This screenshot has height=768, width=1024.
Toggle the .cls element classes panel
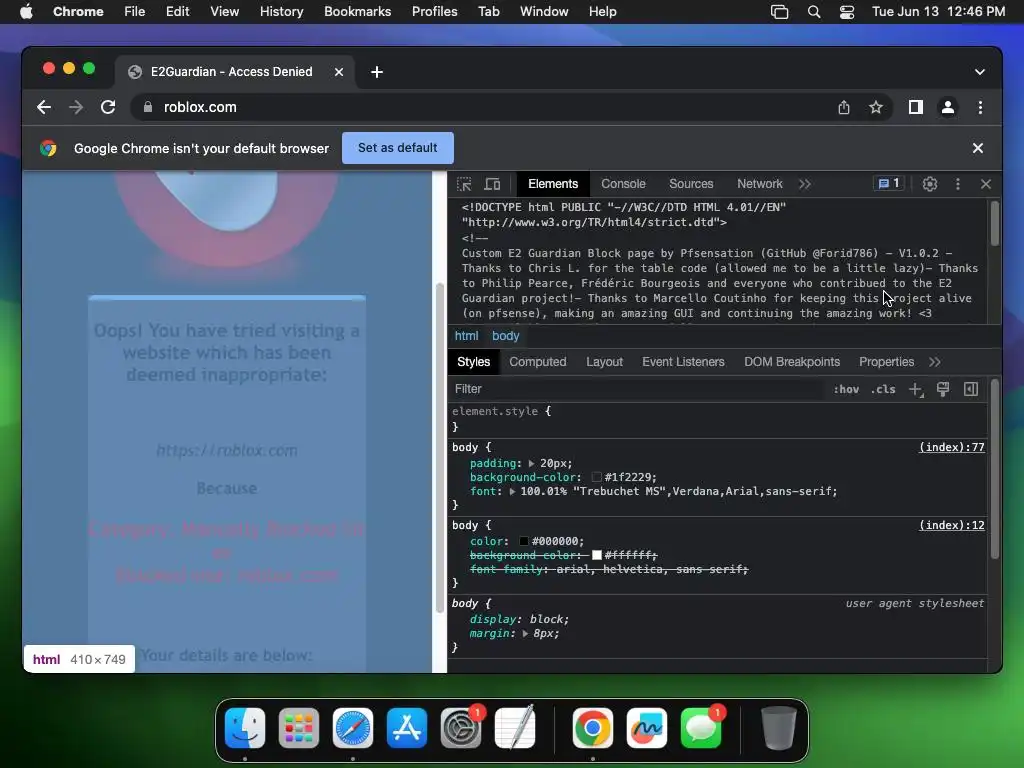[883, 389]
